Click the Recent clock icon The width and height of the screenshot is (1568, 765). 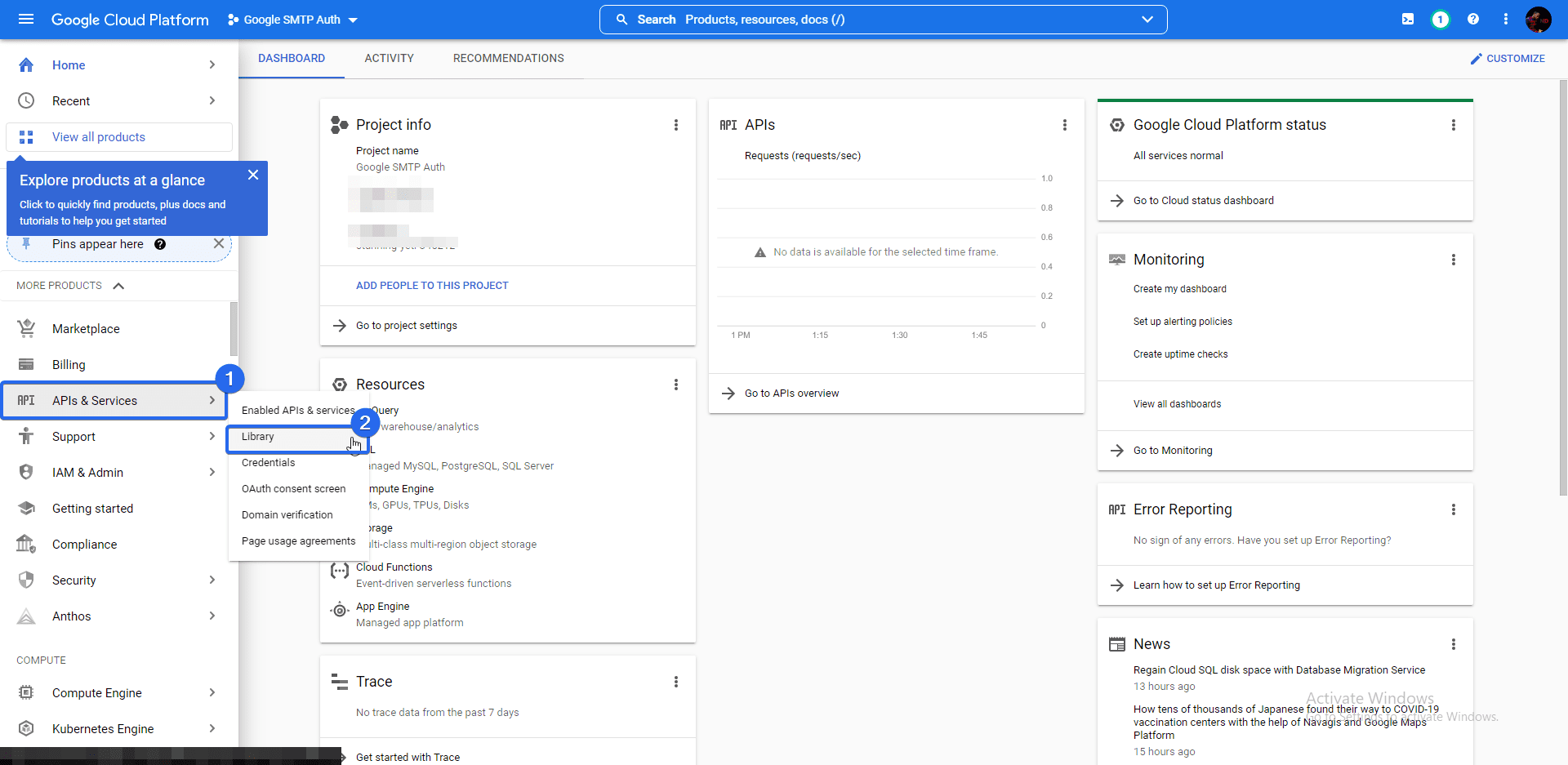pos(26,100)
